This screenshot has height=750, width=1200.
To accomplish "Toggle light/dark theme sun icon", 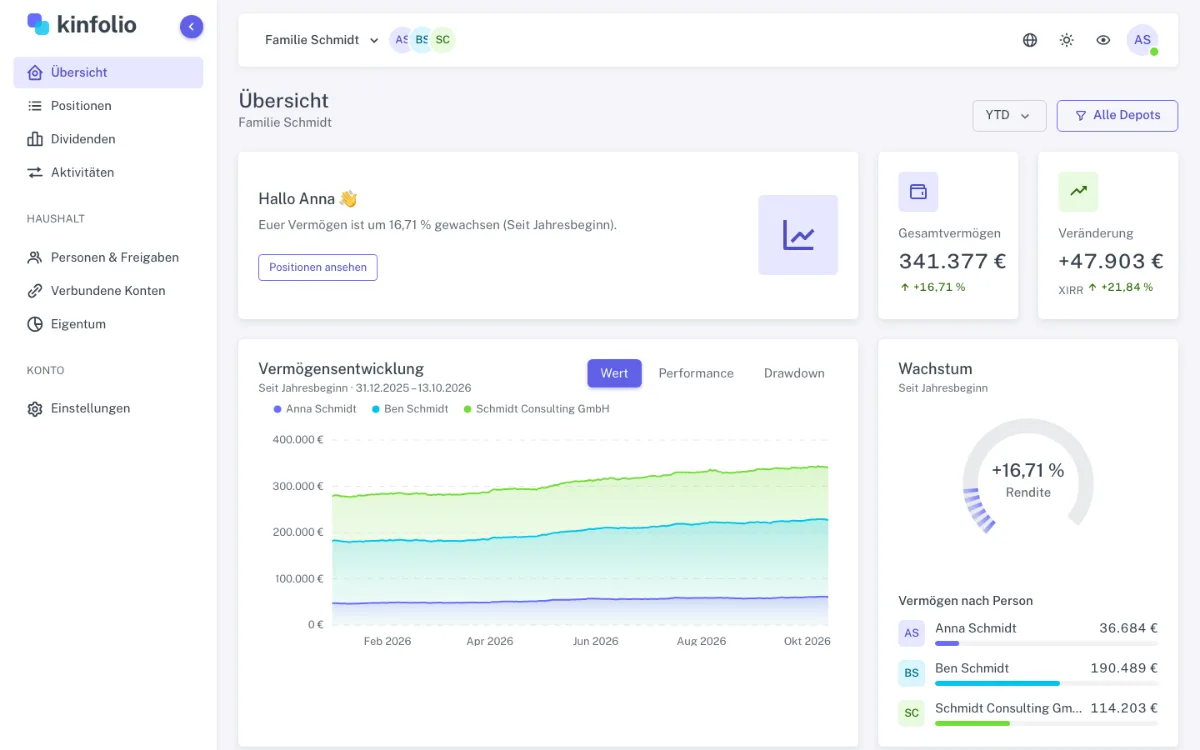I will 1067,40.
